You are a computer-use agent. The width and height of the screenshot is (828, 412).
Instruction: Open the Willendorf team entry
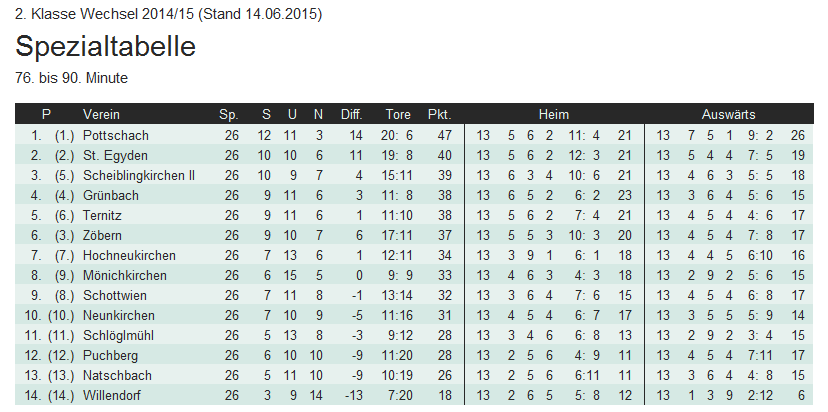click(114, 395)
